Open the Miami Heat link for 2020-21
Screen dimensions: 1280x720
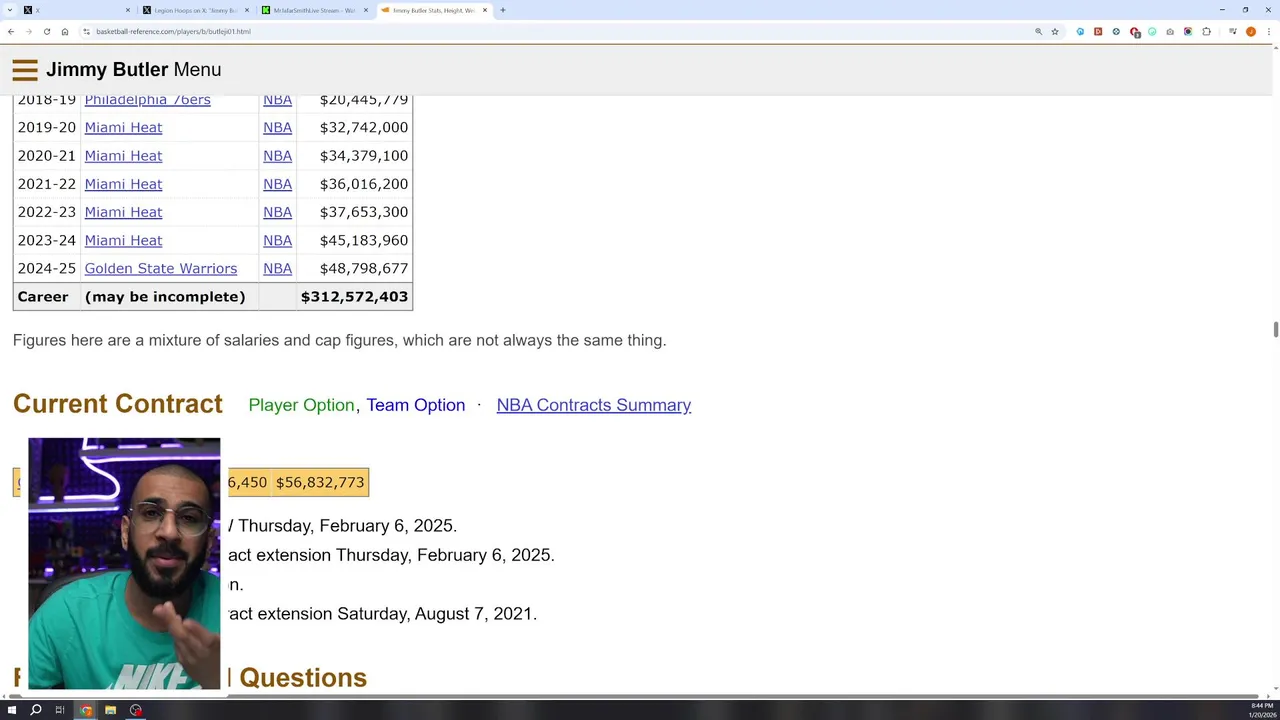click(x=123, y=156)
